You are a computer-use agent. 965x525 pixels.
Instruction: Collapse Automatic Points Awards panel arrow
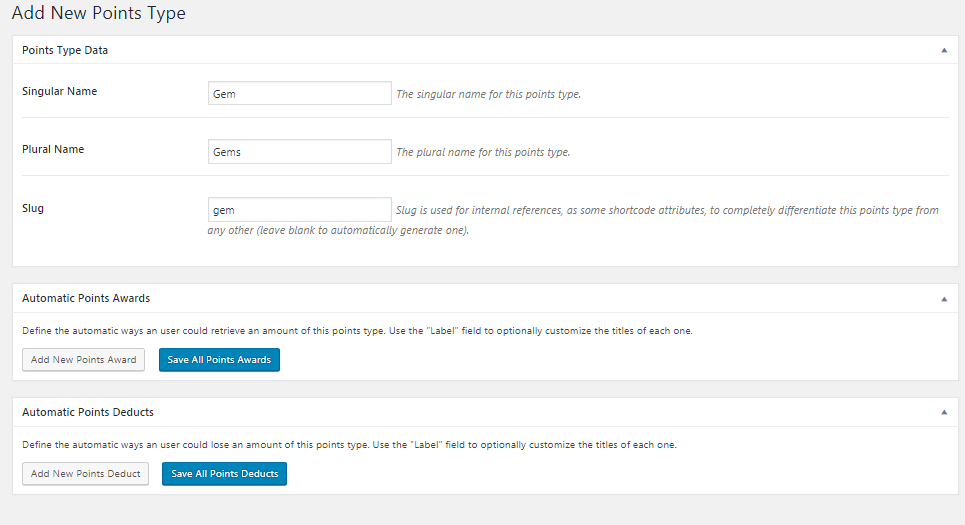(944, 299)
